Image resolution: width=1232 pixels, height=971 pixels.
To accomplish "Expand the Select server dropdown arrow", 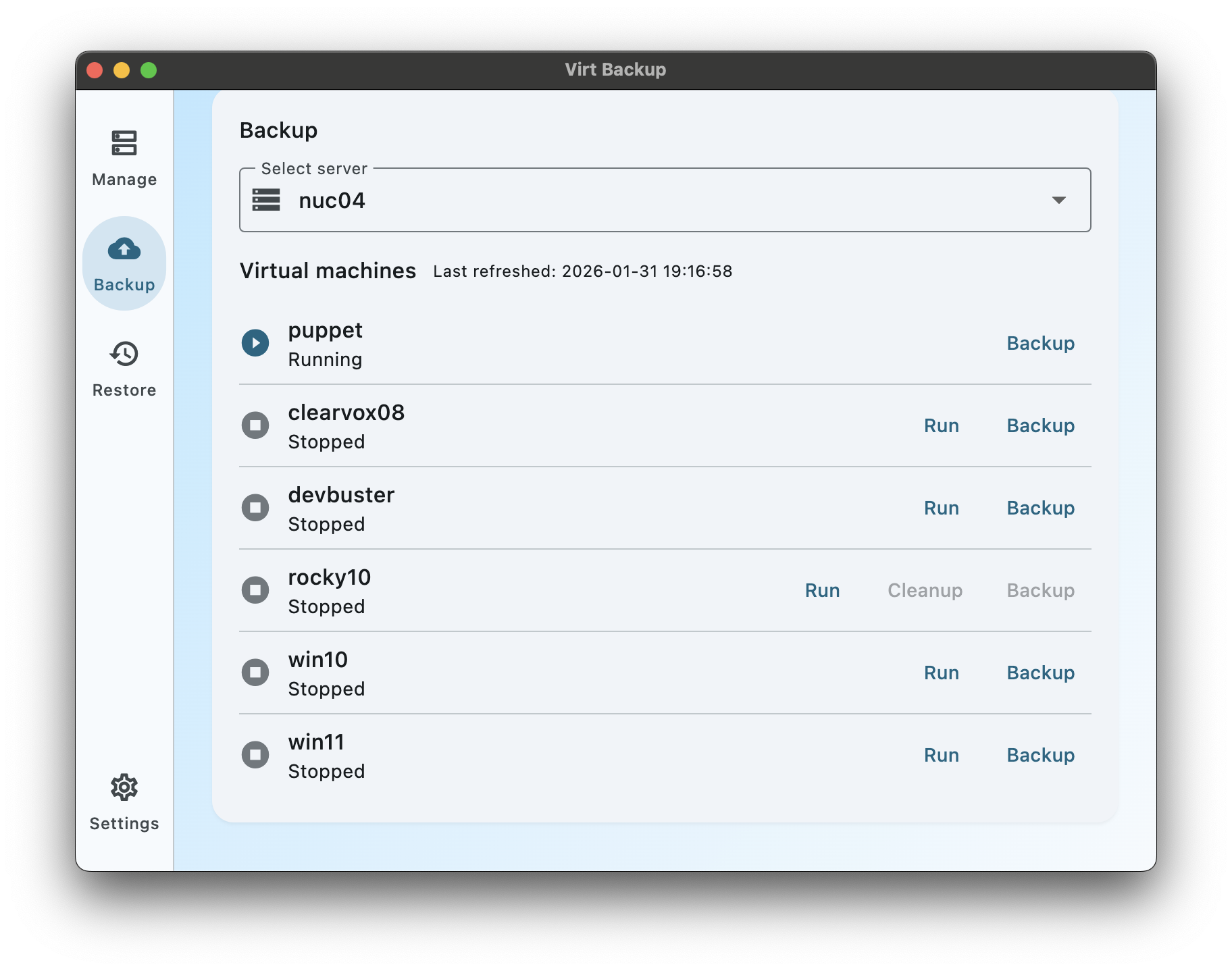I will pyautogui.click(x=1058, y=200).
